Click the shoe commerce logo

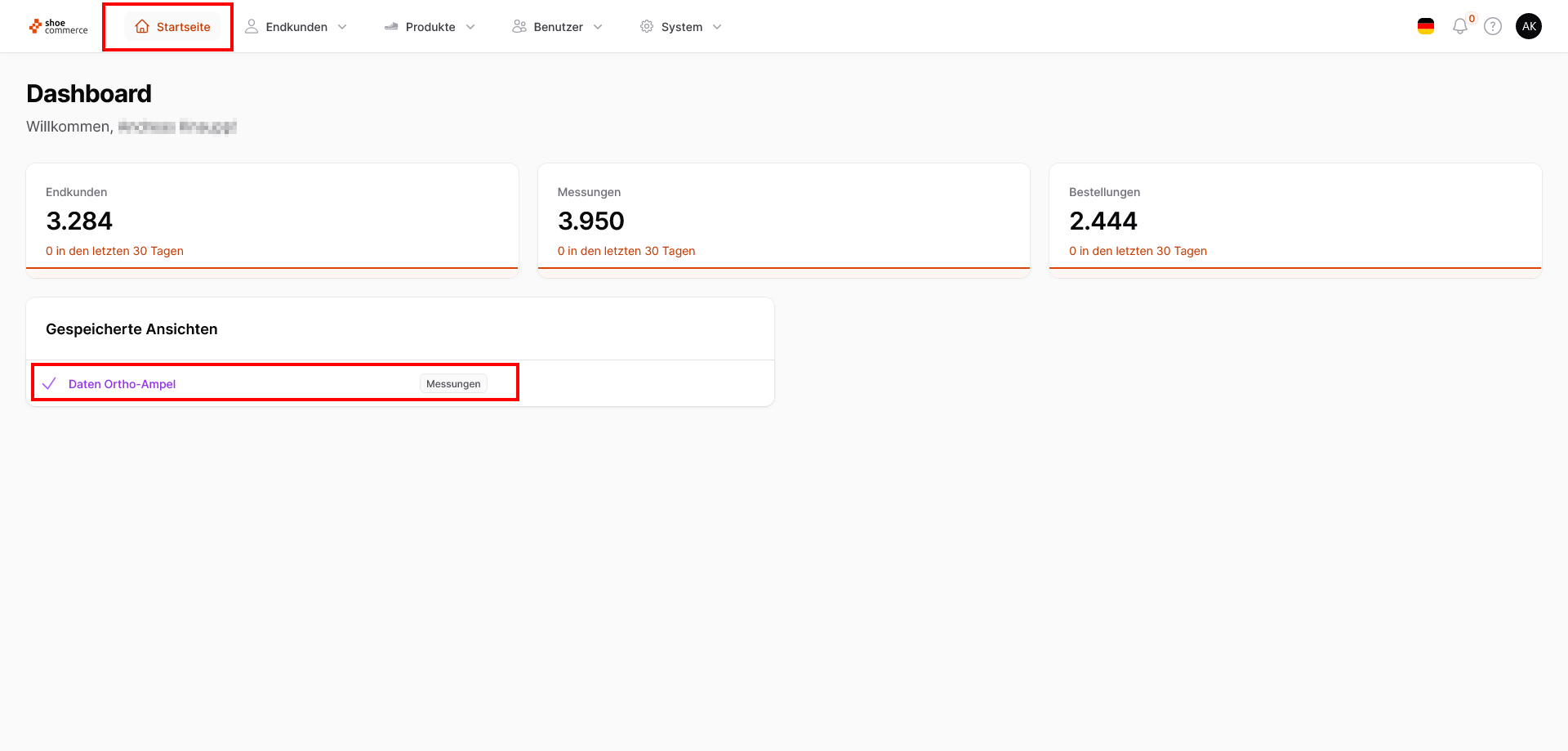point(58,27)
